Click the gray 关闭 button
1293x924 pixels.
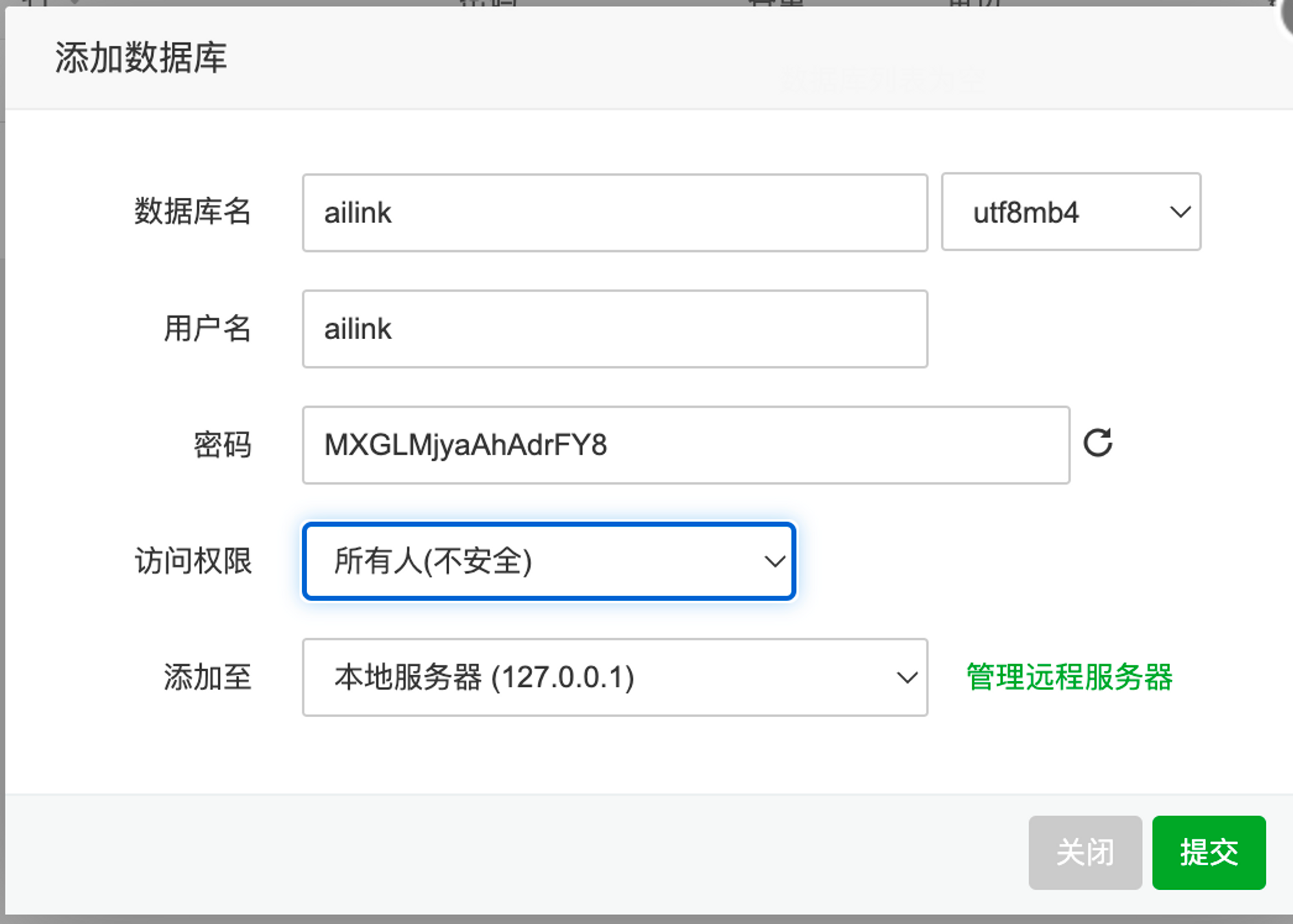(1085, 852)
